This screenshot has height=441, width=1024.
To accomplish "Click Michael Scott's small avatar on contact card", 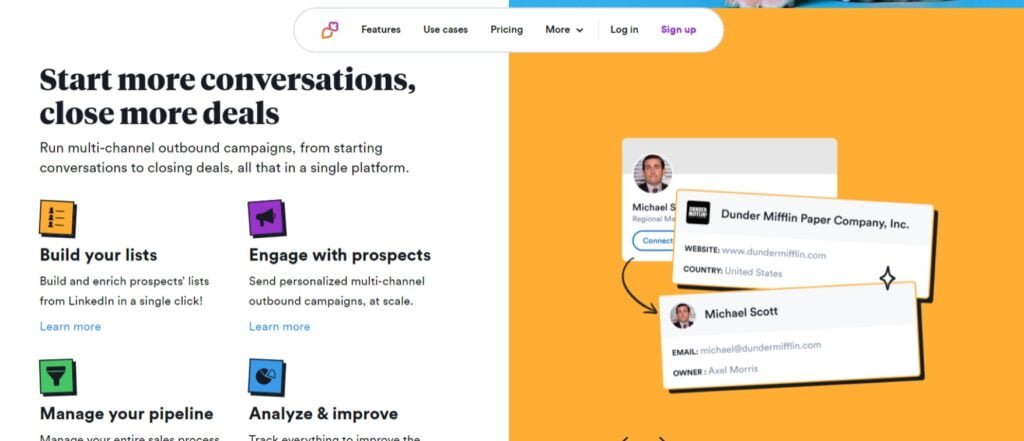I will 682,316.
